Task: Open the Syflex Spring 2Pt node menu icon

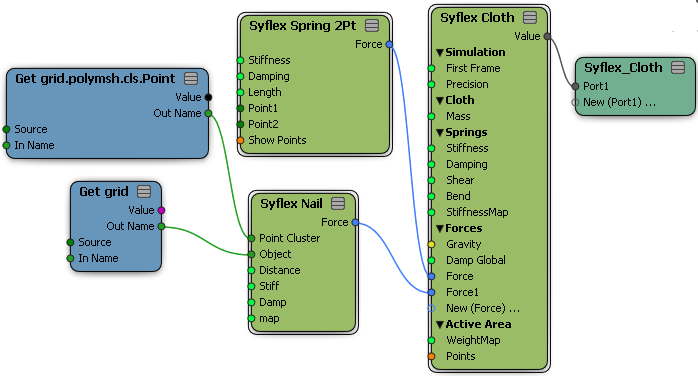Action: (x=372, y=26)
